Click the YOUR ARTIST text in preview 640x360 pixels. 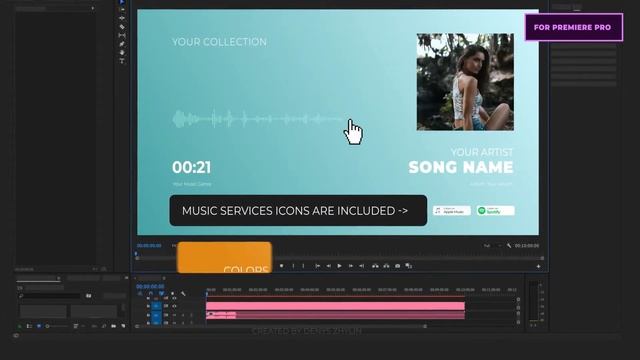(482, 152)
